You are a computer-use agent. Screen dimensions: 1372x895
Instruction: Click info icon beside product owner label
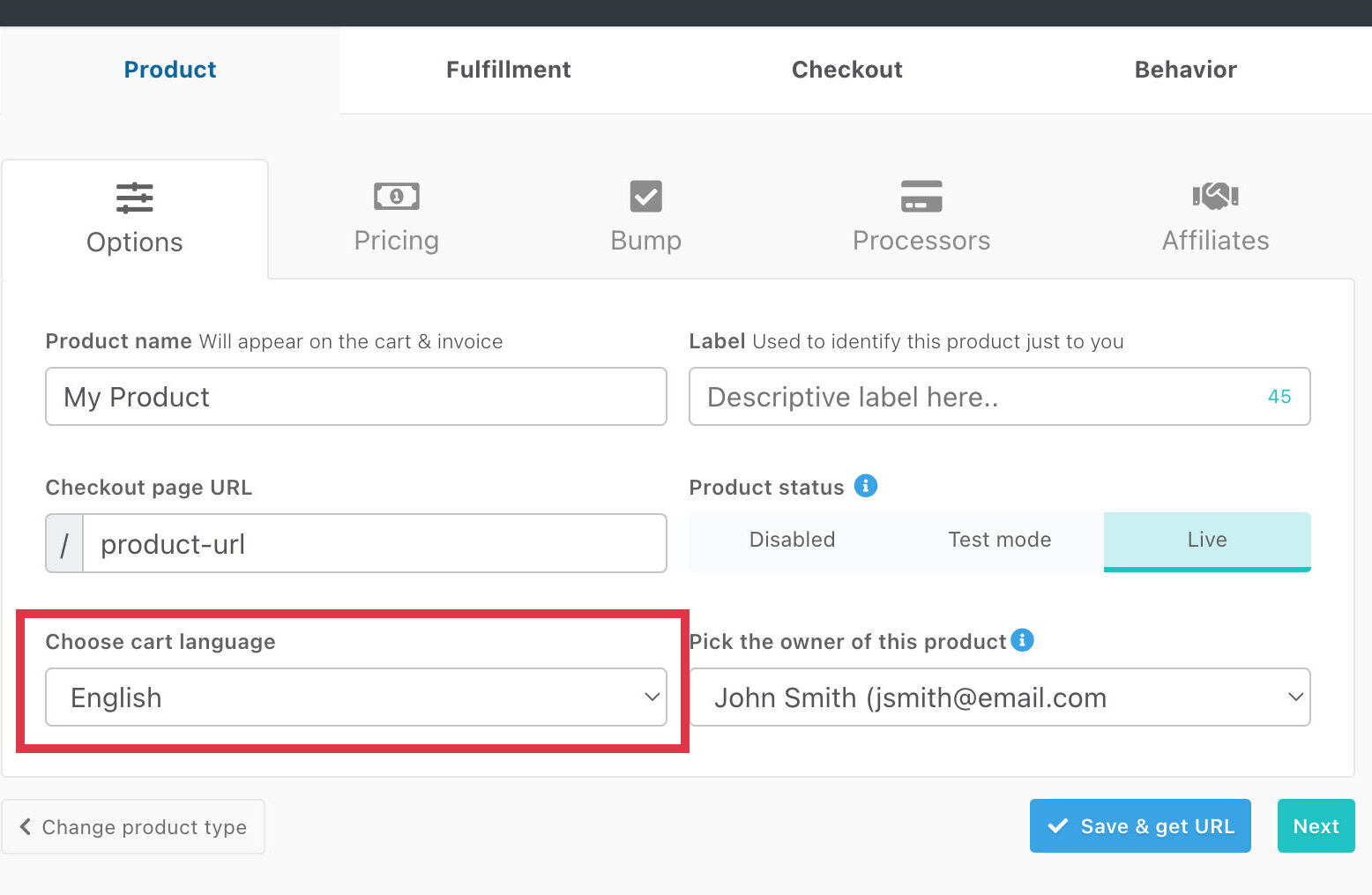pyautogui.click(x=1022, y=640)
